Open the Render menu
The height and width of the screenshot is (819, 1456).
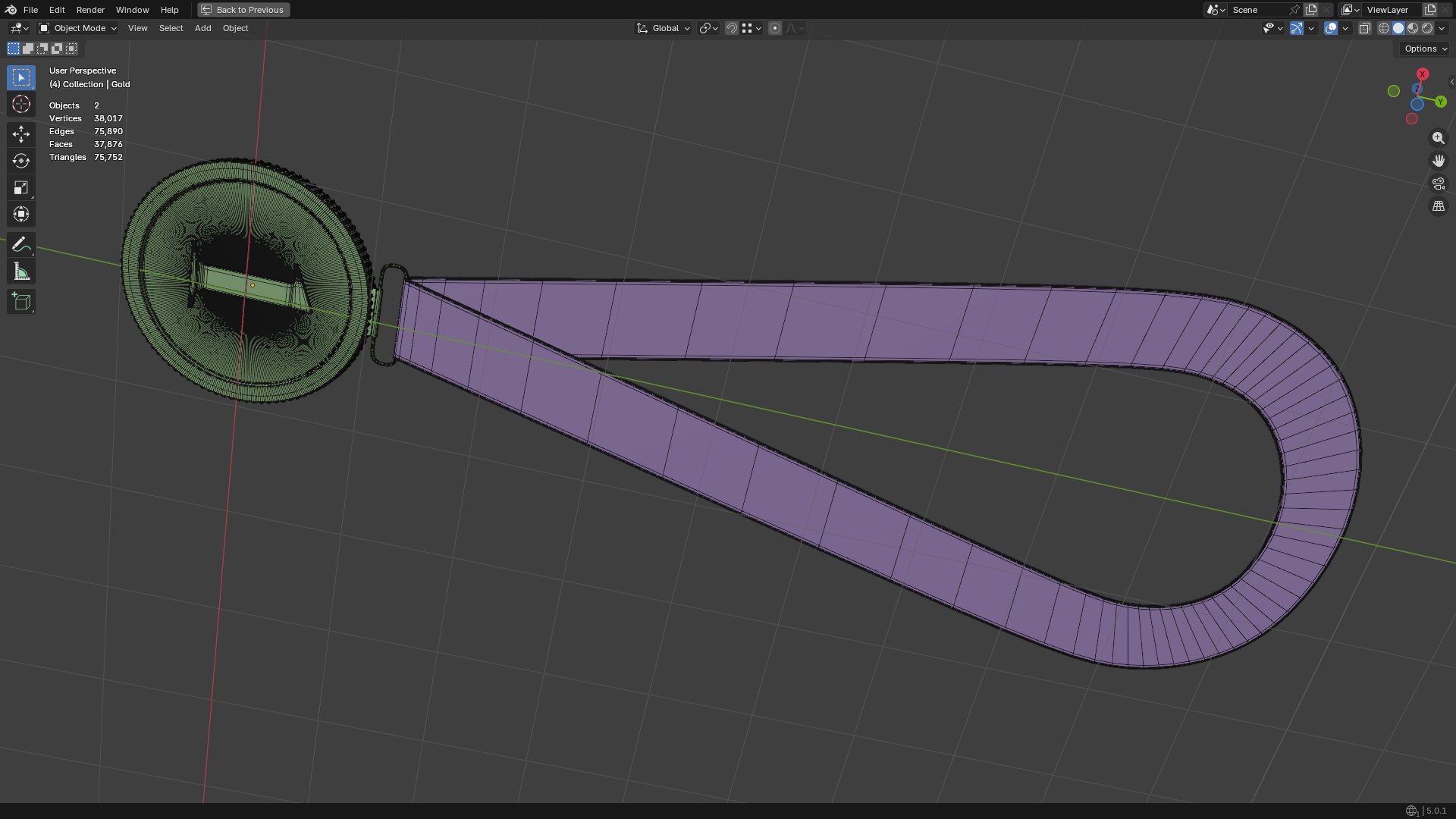pyautogui.click(x=90, y=10)
